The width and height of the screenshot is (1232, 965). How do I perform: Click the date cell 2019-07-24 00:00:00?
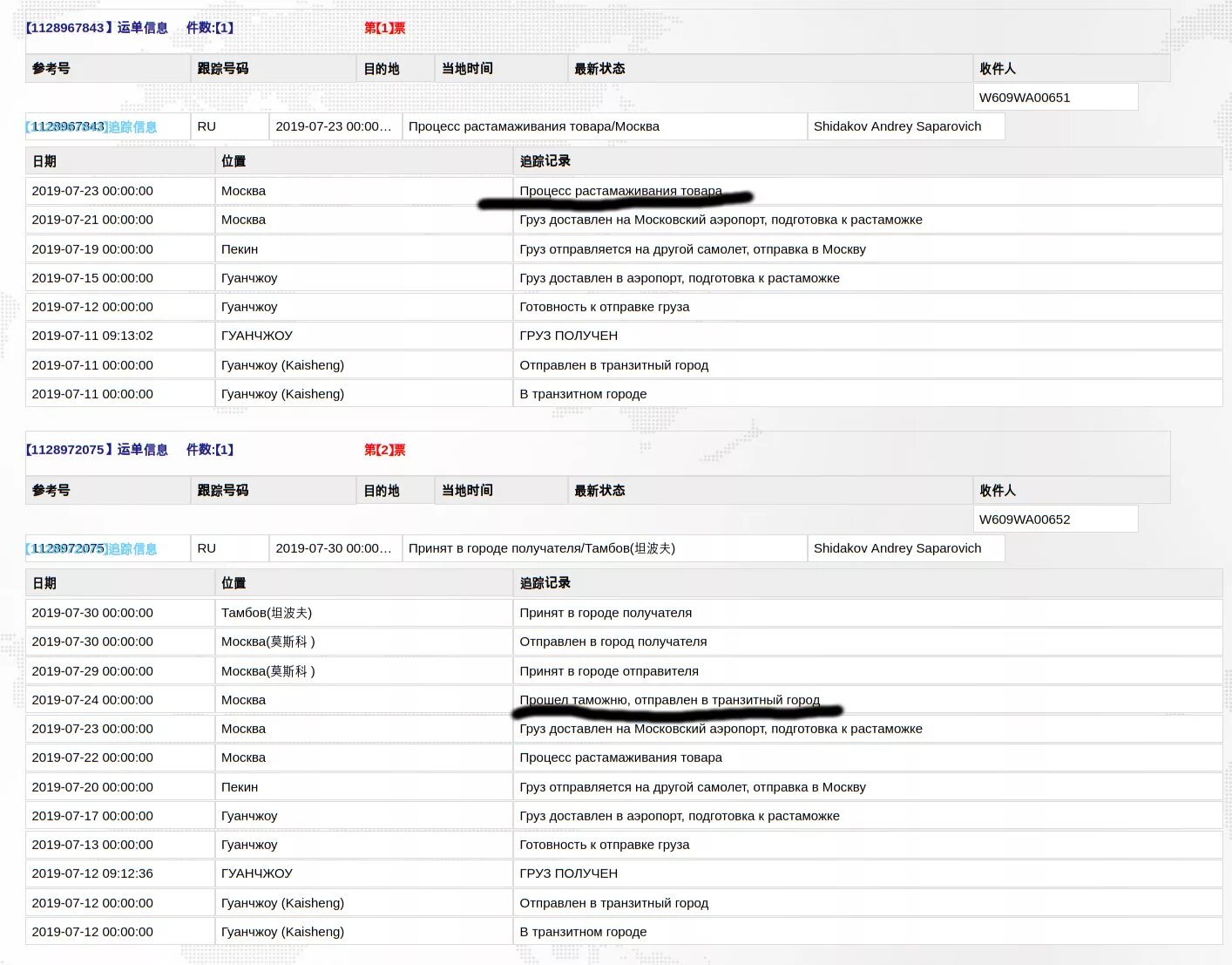pos(120,700)
